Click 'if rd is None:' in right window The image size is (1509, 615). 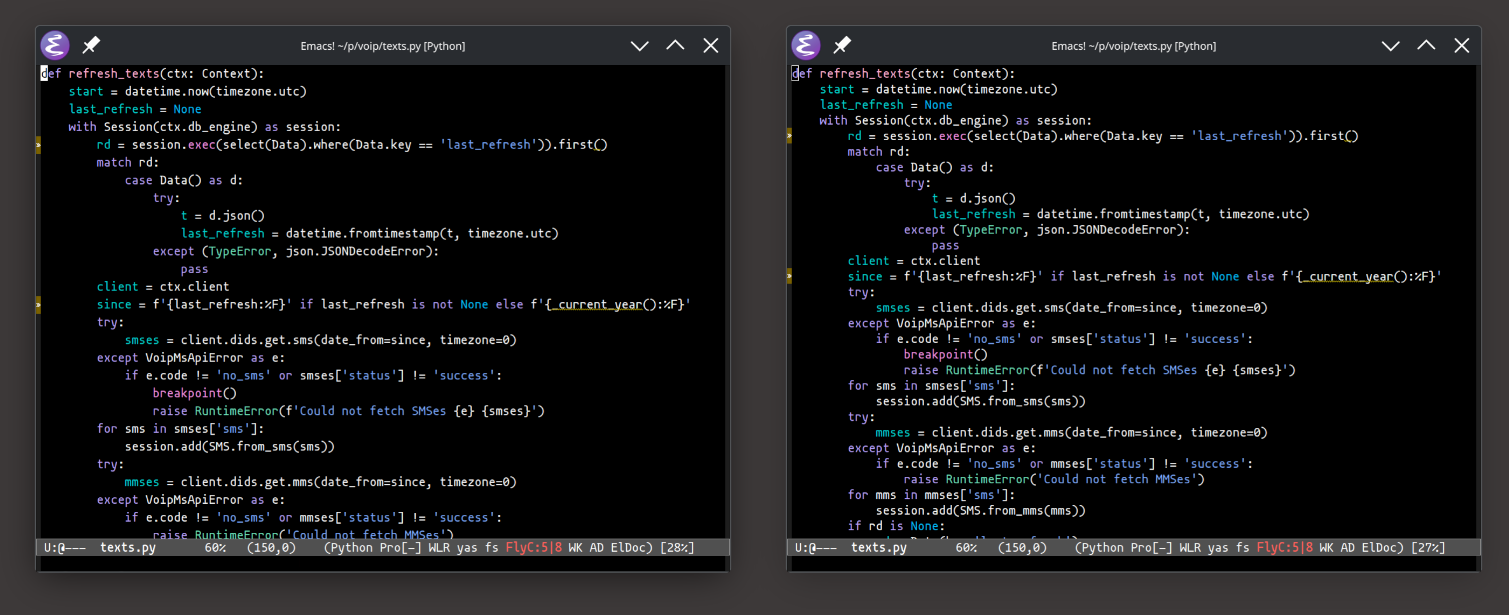click(896, 526)
